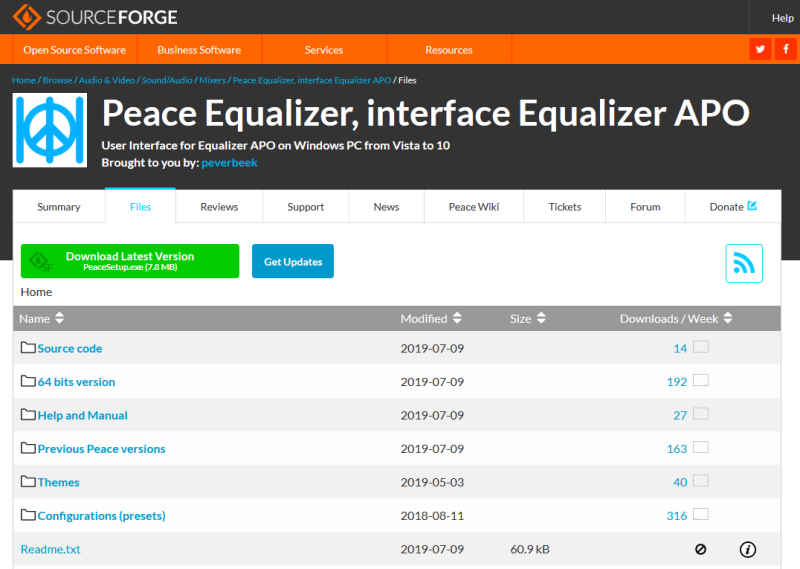Click the Help and Manual folder icon
800x569 pixels.
[28, 414]
